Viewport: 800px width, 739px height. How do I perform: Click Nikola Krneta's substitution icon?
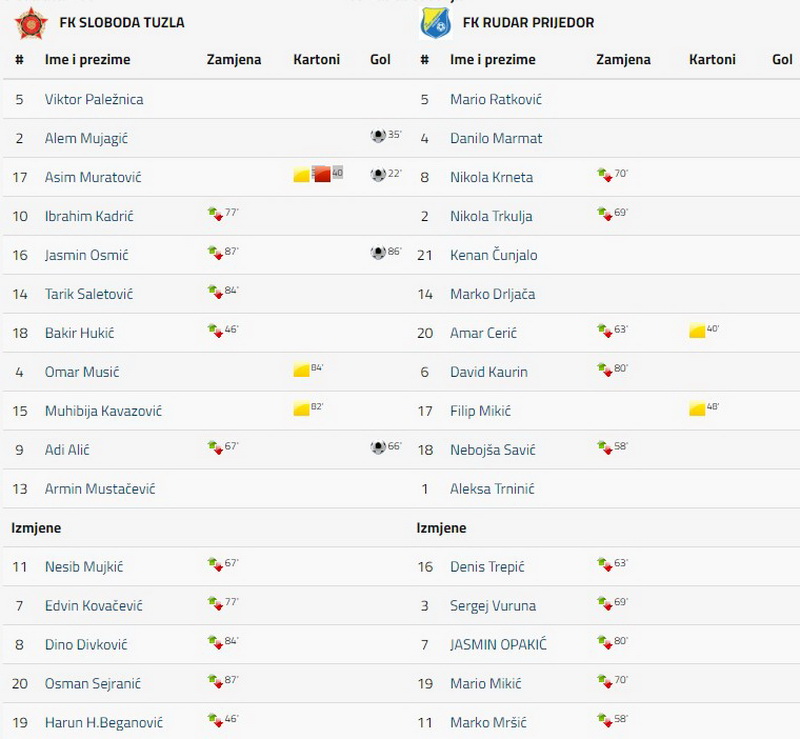coord(605,175)
